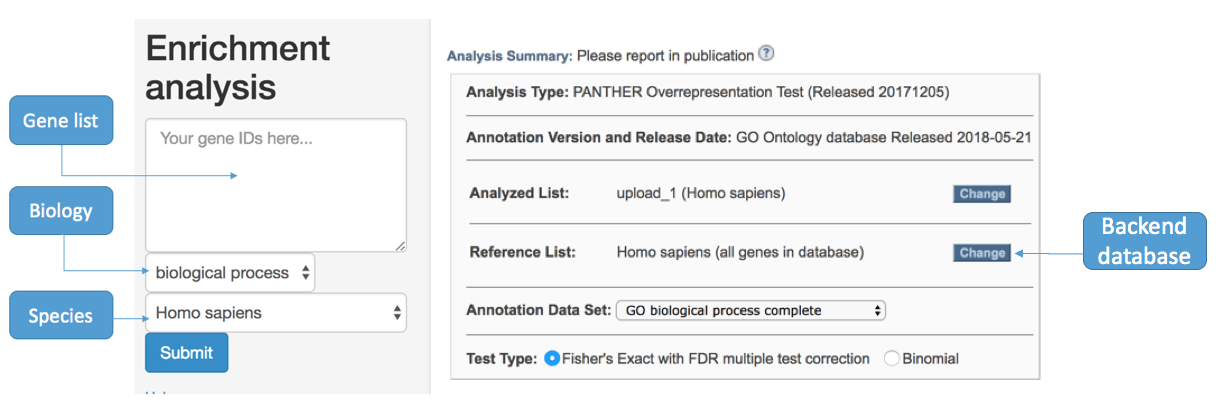This screenshot has height=410, width=1216.
Task: Expand the Annotation Data Set combo box
Action: point(751,310)
